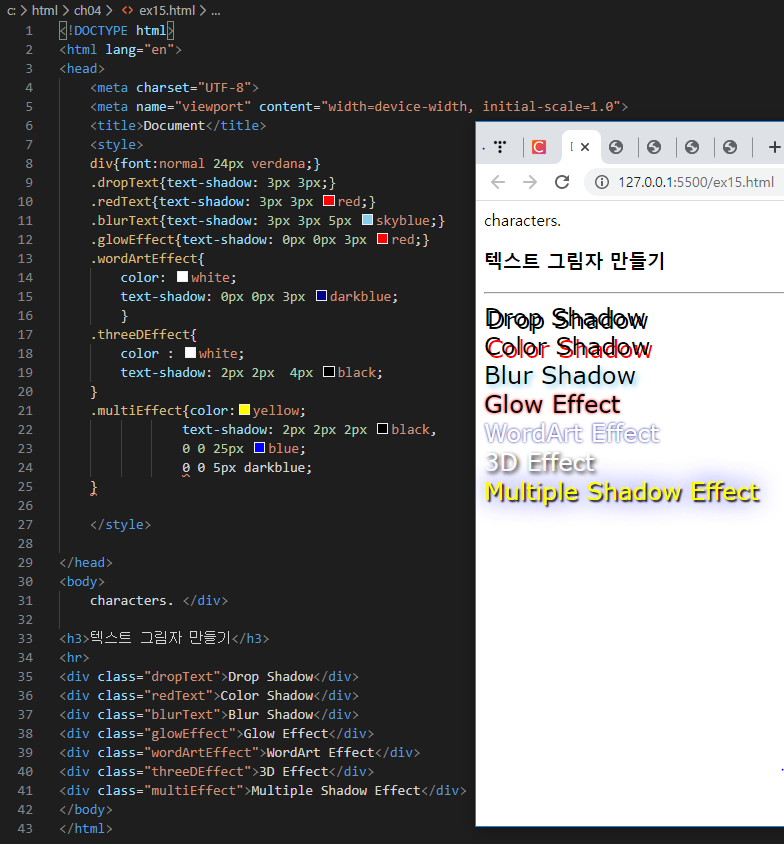Click the breadcrumb ellipsis after ex15.html
Image resolution: width=784 pixels, height=844 pixels.
[x=216, y=11]
